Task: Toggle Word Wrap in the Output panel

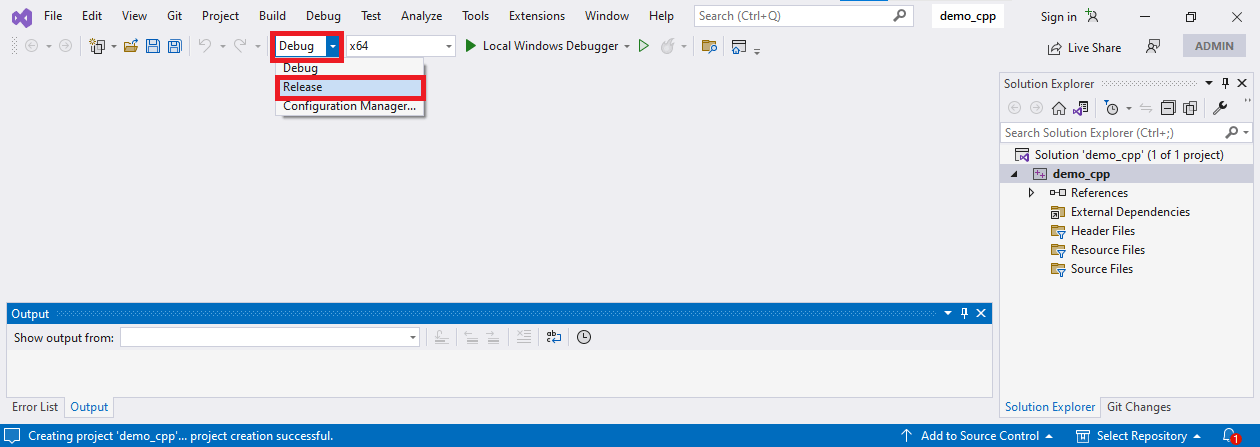Action: [x=554, y=337]
